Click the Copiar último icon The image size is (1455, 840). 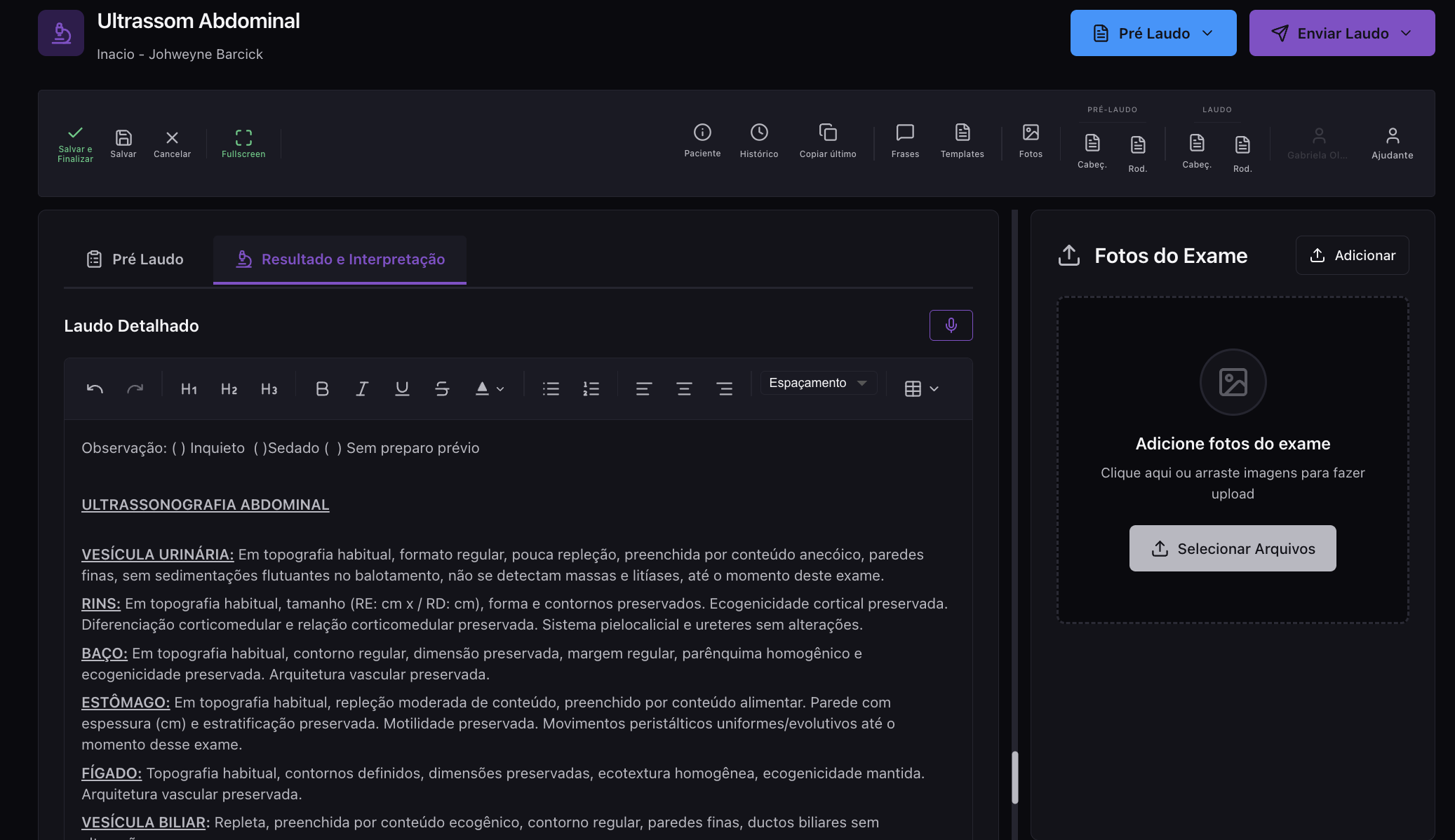coord(827,140)
